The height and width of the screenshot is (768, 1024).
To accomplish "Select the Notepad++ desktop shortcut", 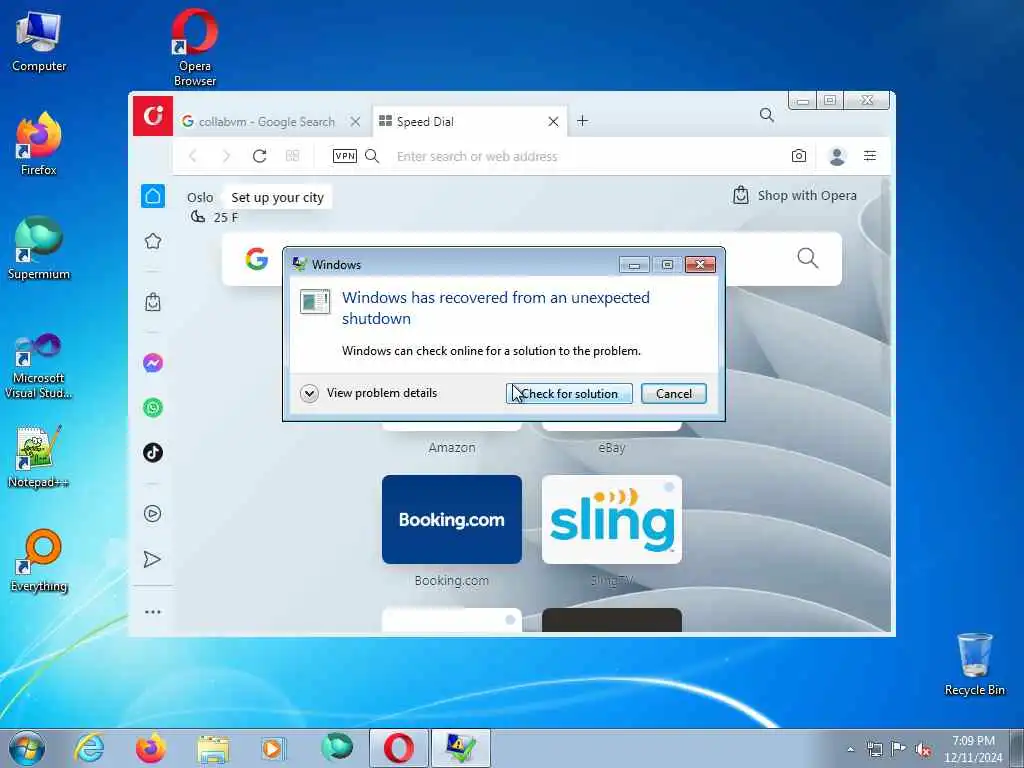I will (39, 457).
